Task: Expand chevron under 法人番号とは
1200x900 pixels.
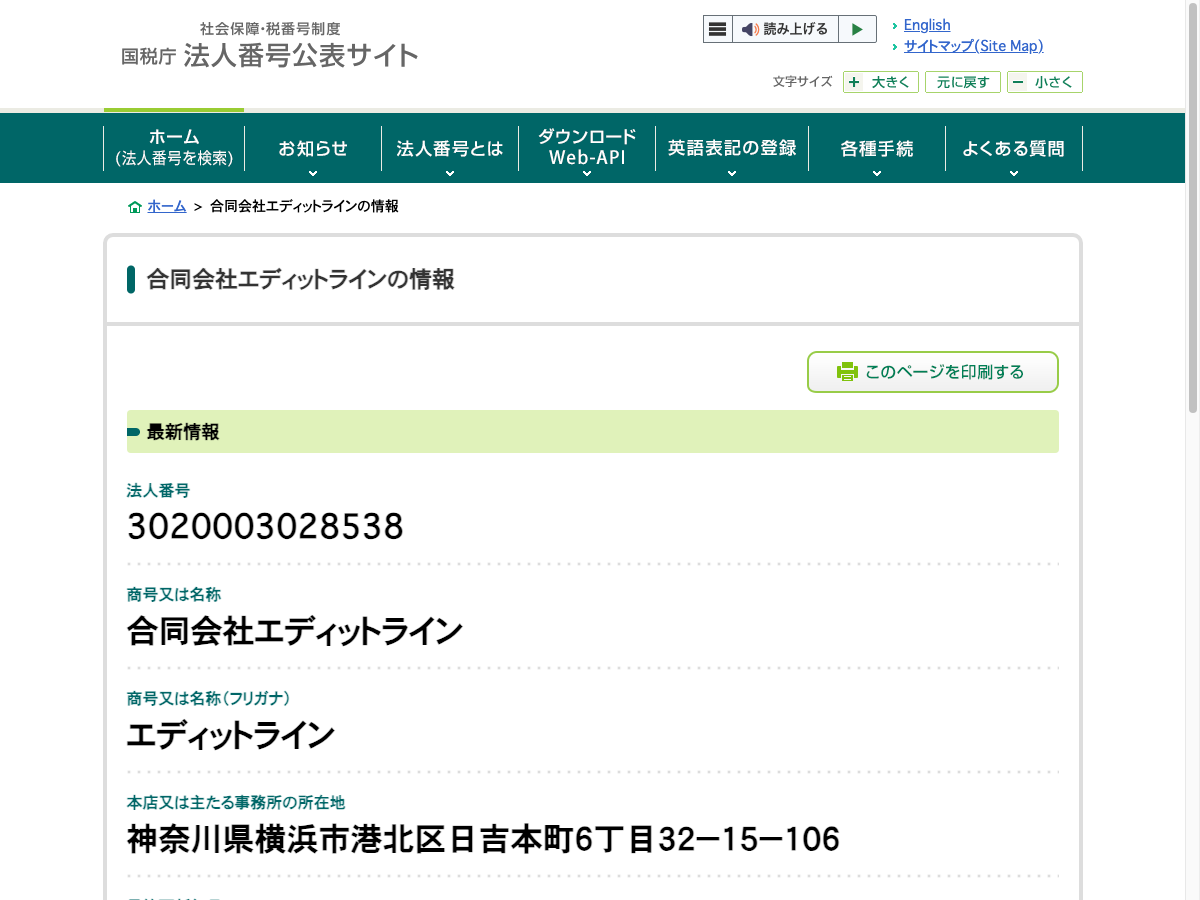Action: click(x=450, y=173)
